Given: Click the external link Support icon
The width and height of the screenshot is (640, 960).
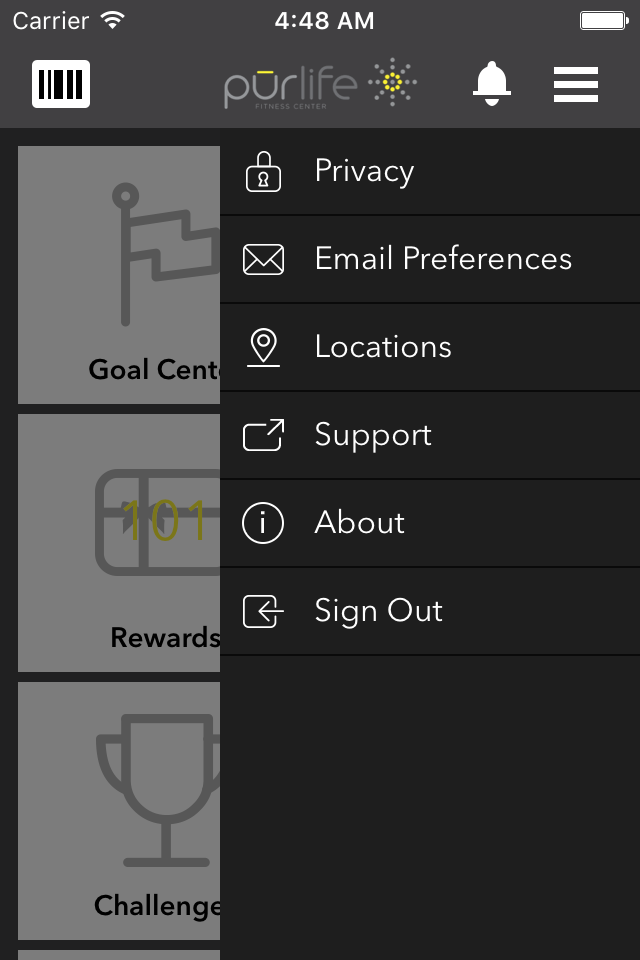Looking at the screenshot, I should (x=263, y=435).
